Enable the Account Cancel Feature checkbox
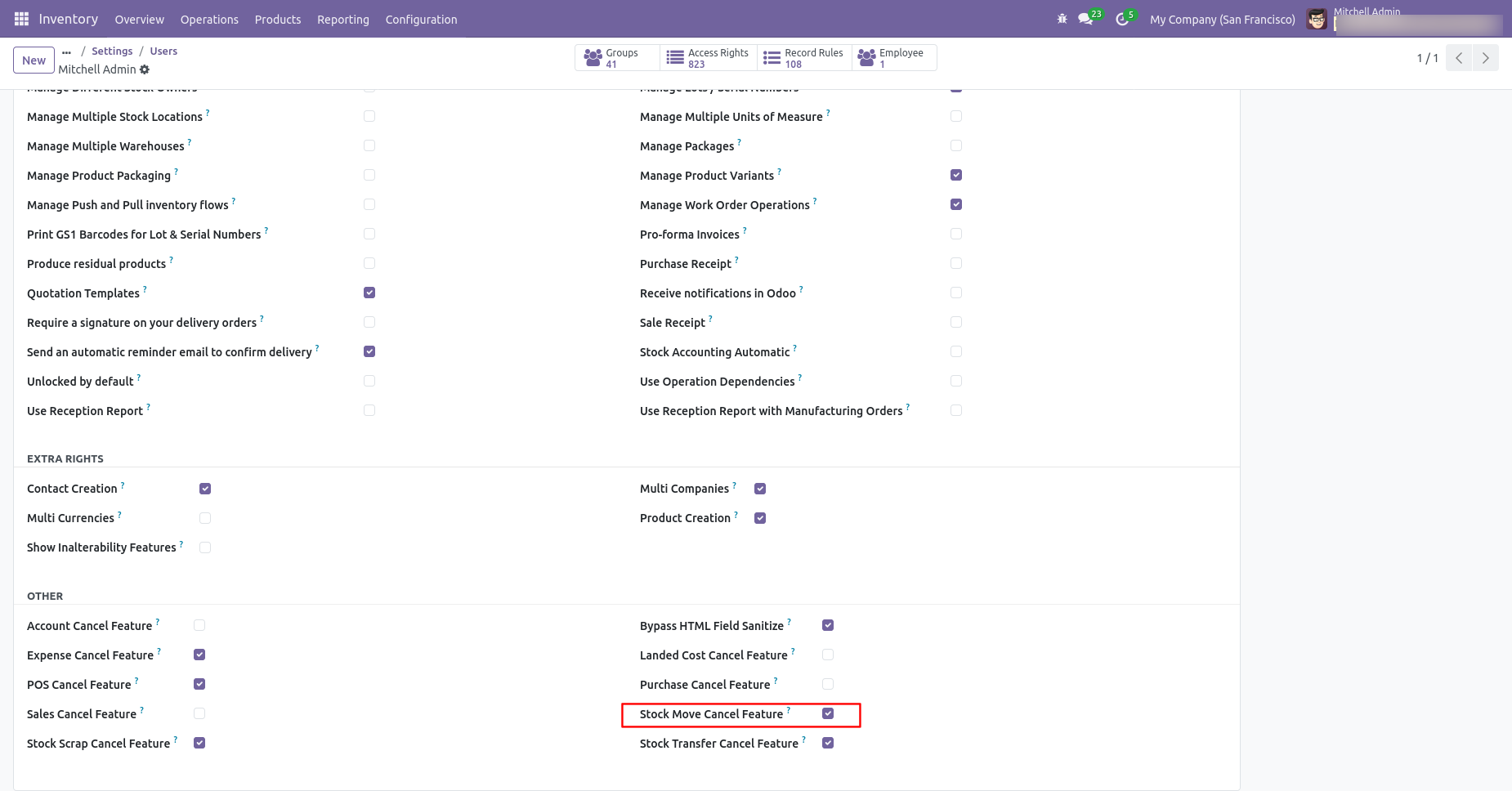Screen dimensions: 1512x791 199,625
